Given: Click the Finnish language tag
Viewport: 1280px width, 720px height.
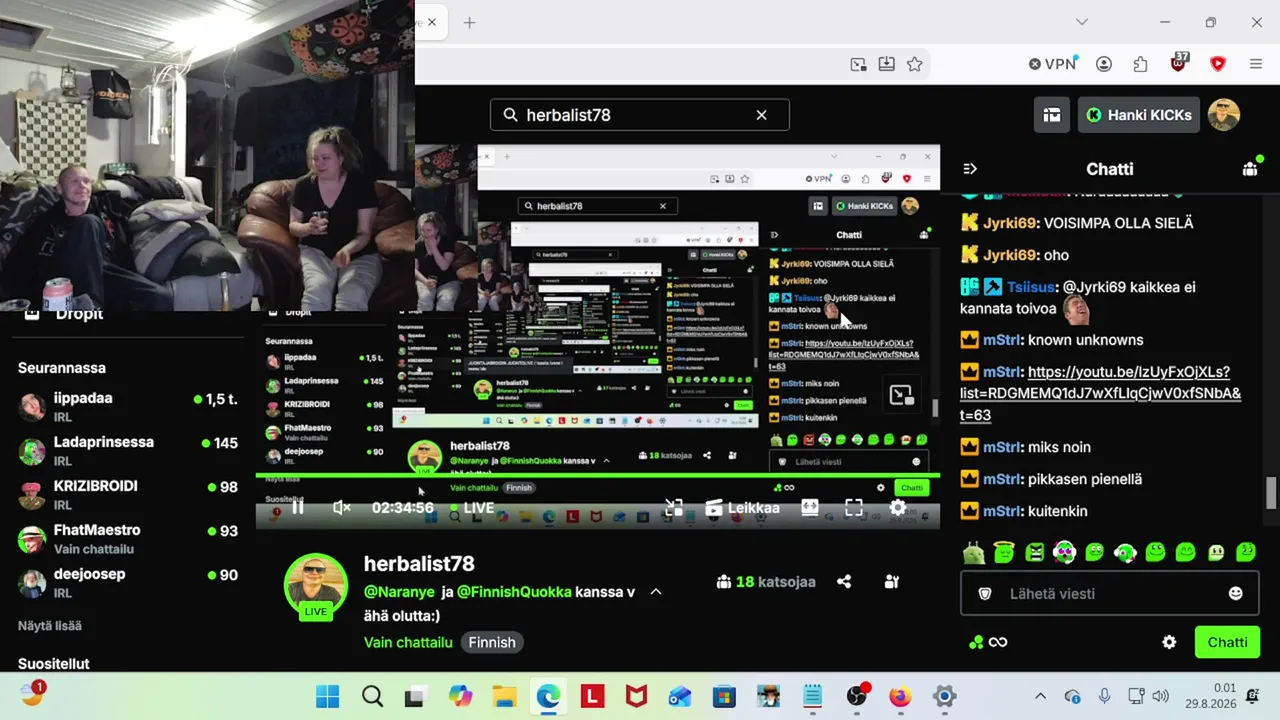Looking at the screenshot, I should coord(492,643).
